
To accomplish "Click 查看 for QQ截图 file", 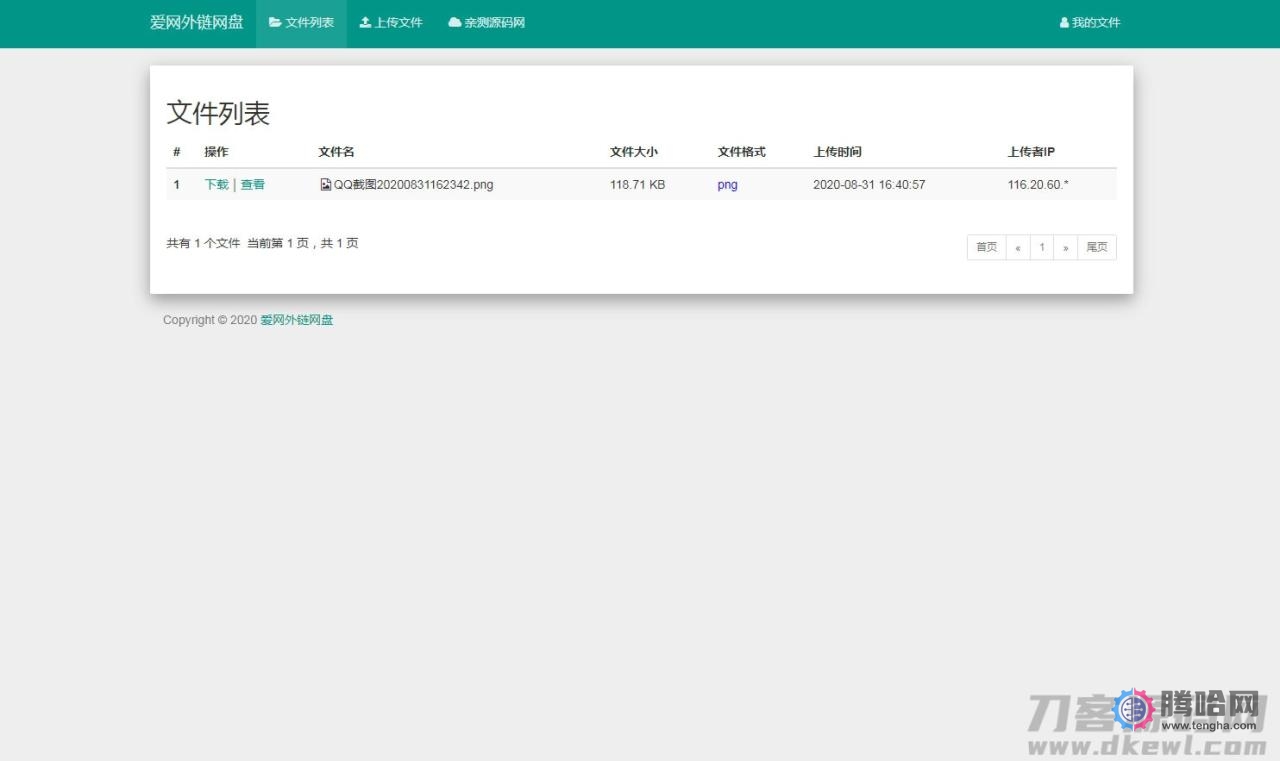I will click(253, 185).
